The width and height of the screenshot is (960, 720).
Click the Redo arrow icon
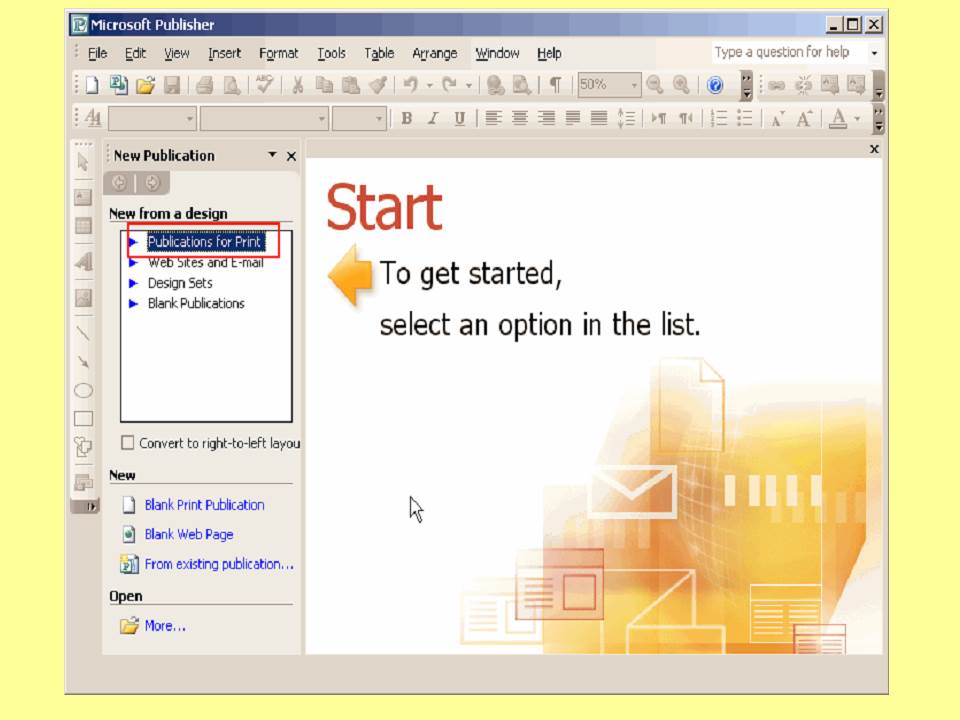[449, 84]
